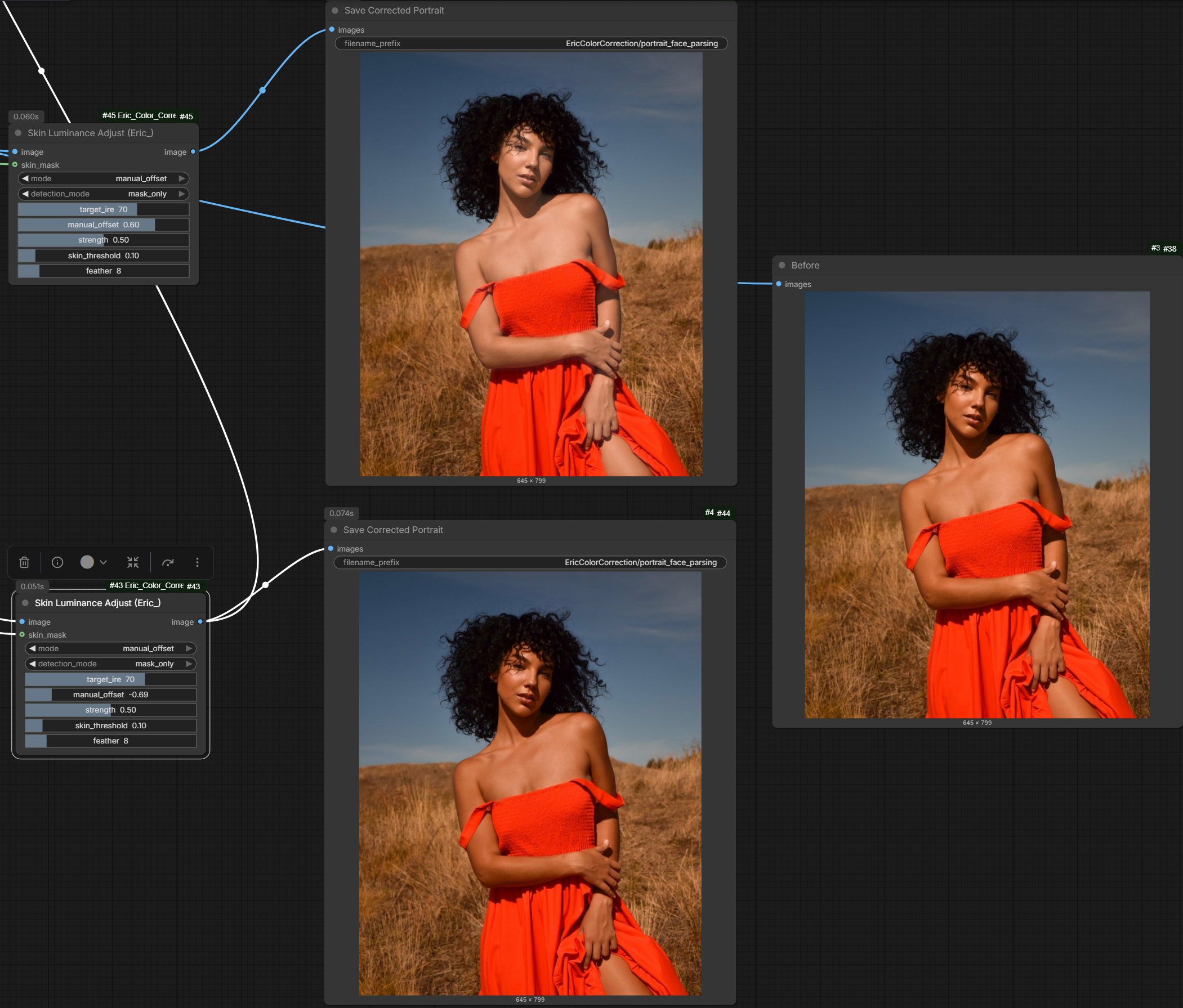Click the '#4 #44' node badge
The image size is (1183, 1008).
point(718,513)
